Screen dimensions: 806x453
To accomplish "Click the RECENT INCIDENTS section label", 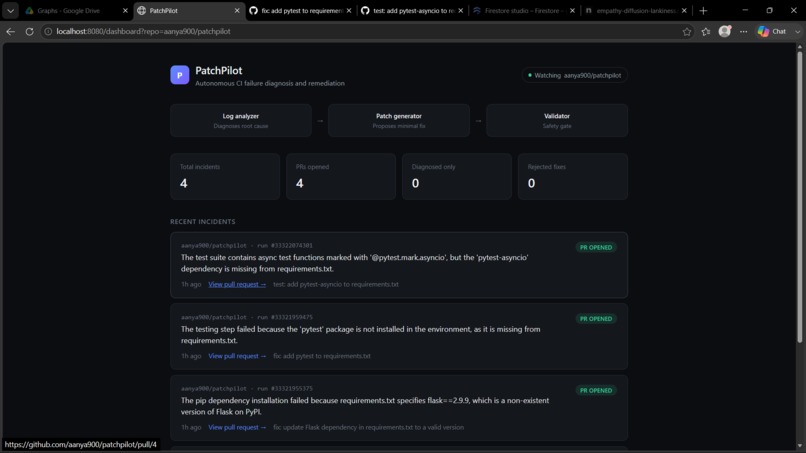I will [203, 222].
